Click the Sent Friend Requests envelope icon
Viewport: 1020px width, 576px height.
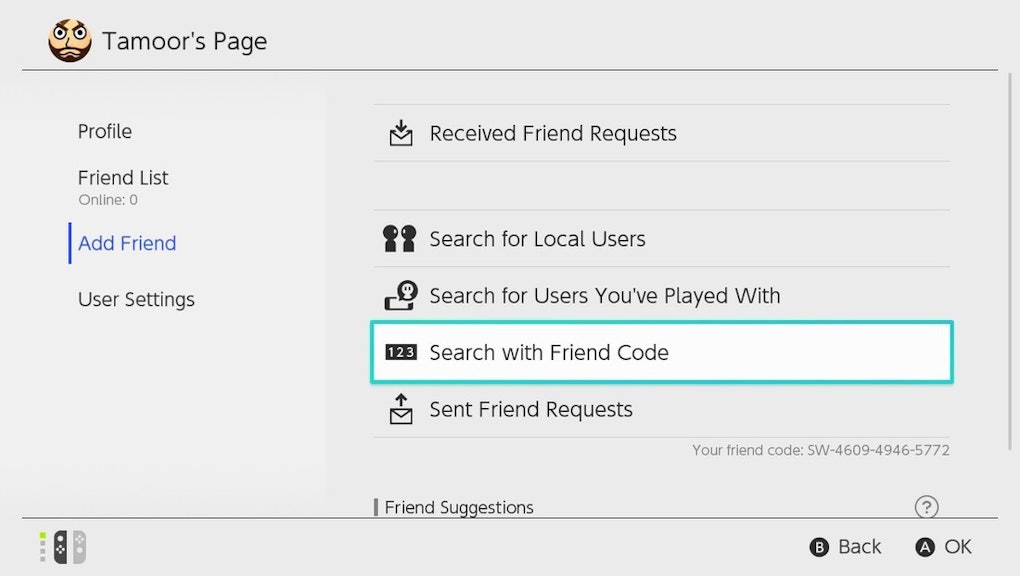pos(400,409)
